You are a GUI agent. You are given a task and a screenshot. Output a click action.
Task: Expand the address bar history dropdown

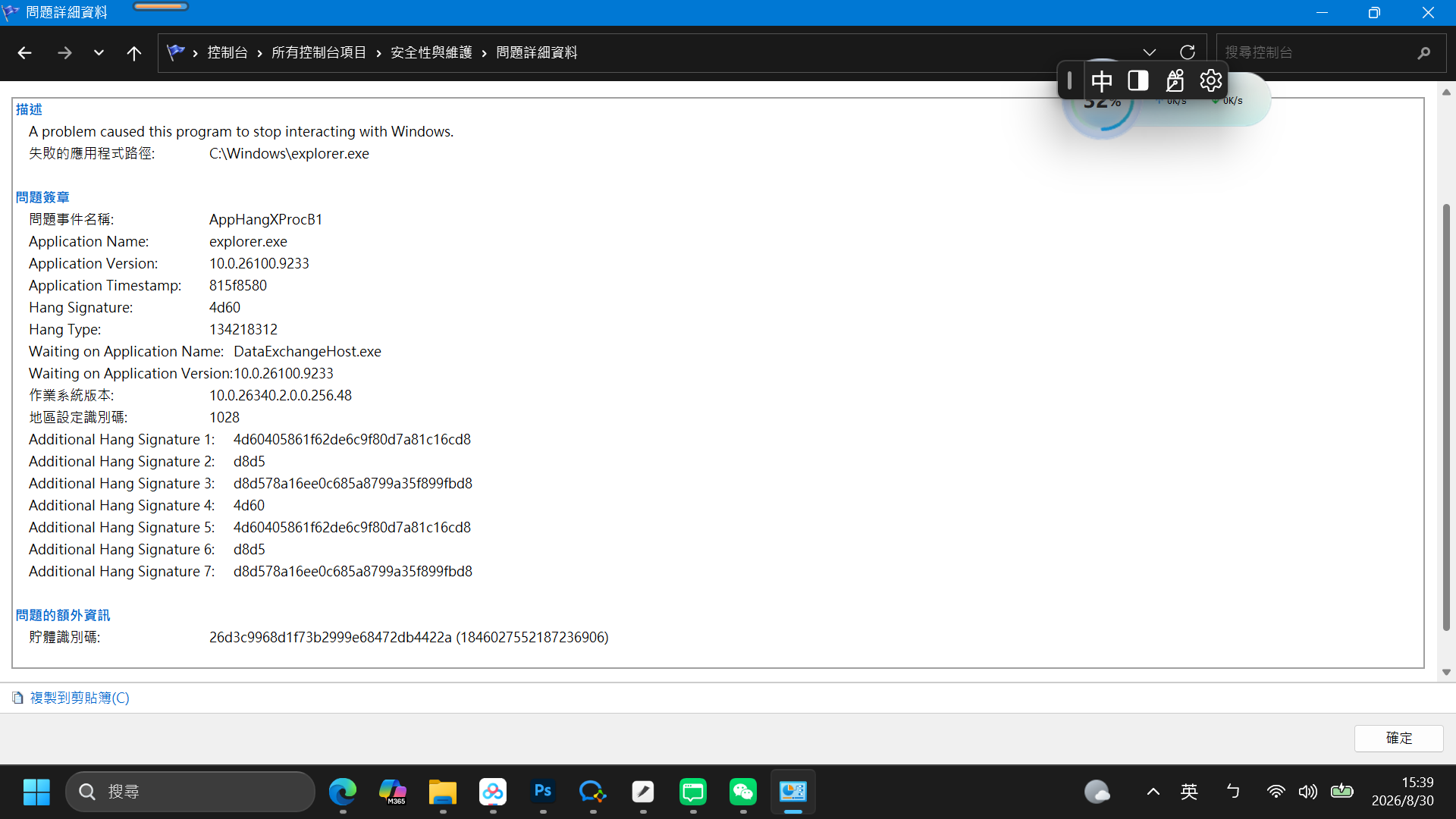pos(1150,52)
